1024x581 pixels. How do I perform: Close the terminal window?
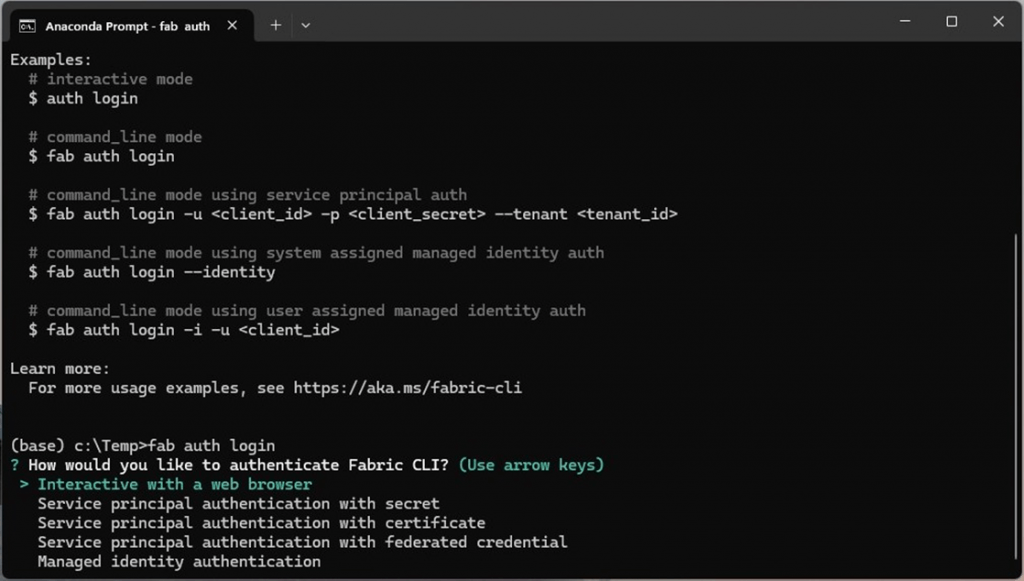pos(998,22)
